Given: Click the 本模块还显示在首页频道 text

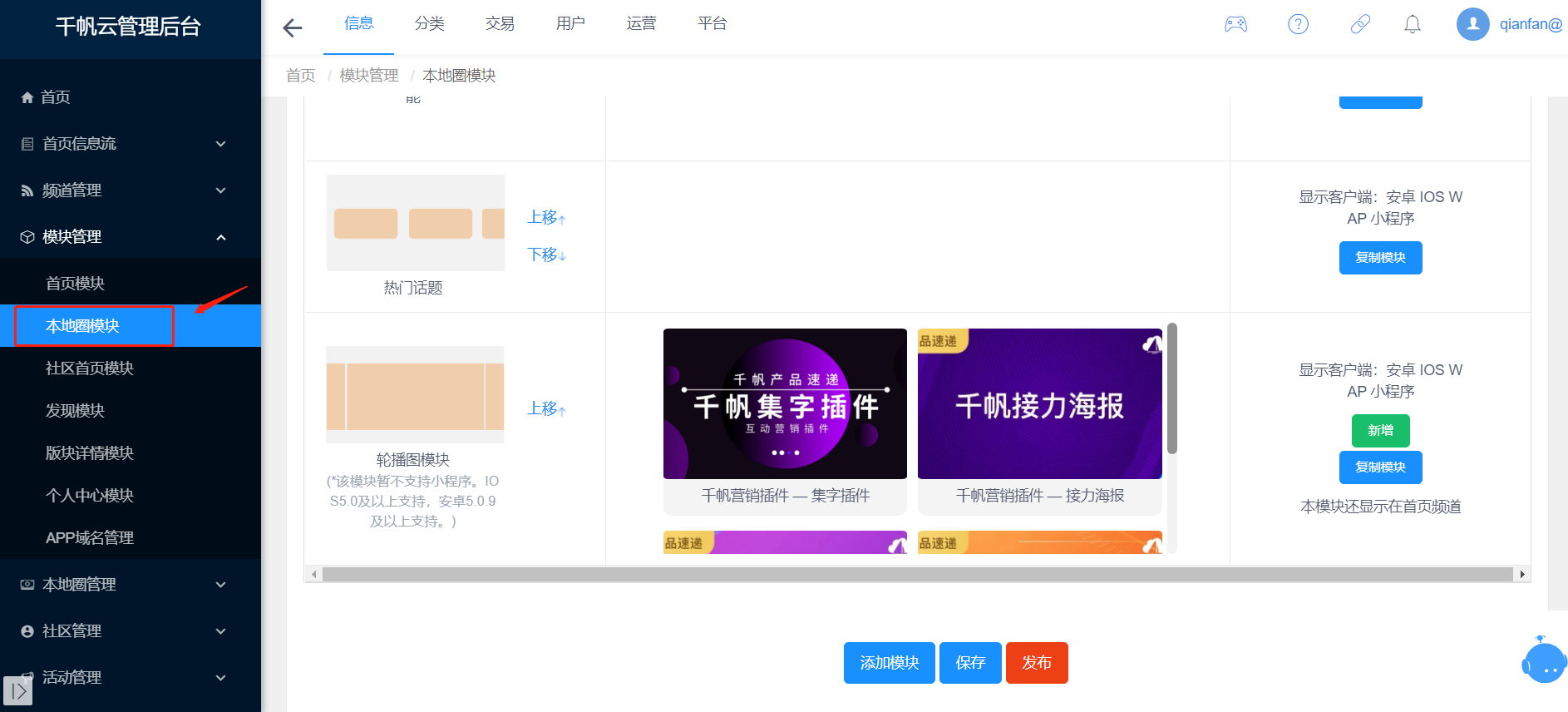Looking at the screenshot, I should coord(1381,507).
